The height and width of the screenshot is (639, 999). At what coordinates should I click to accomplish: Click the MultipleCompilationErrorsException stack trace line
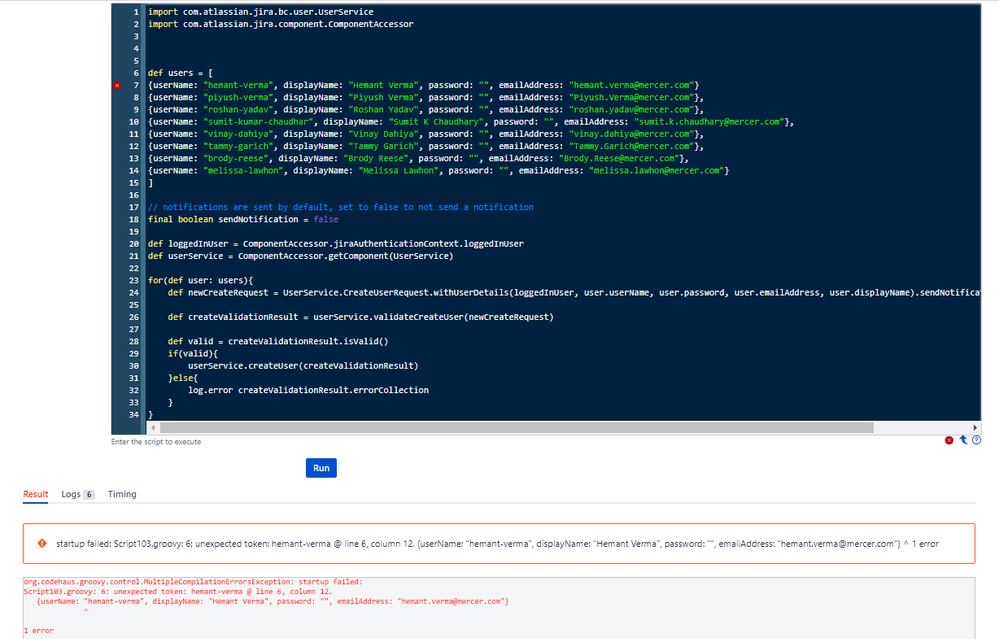pyautogui.click(x=192, y=582)
